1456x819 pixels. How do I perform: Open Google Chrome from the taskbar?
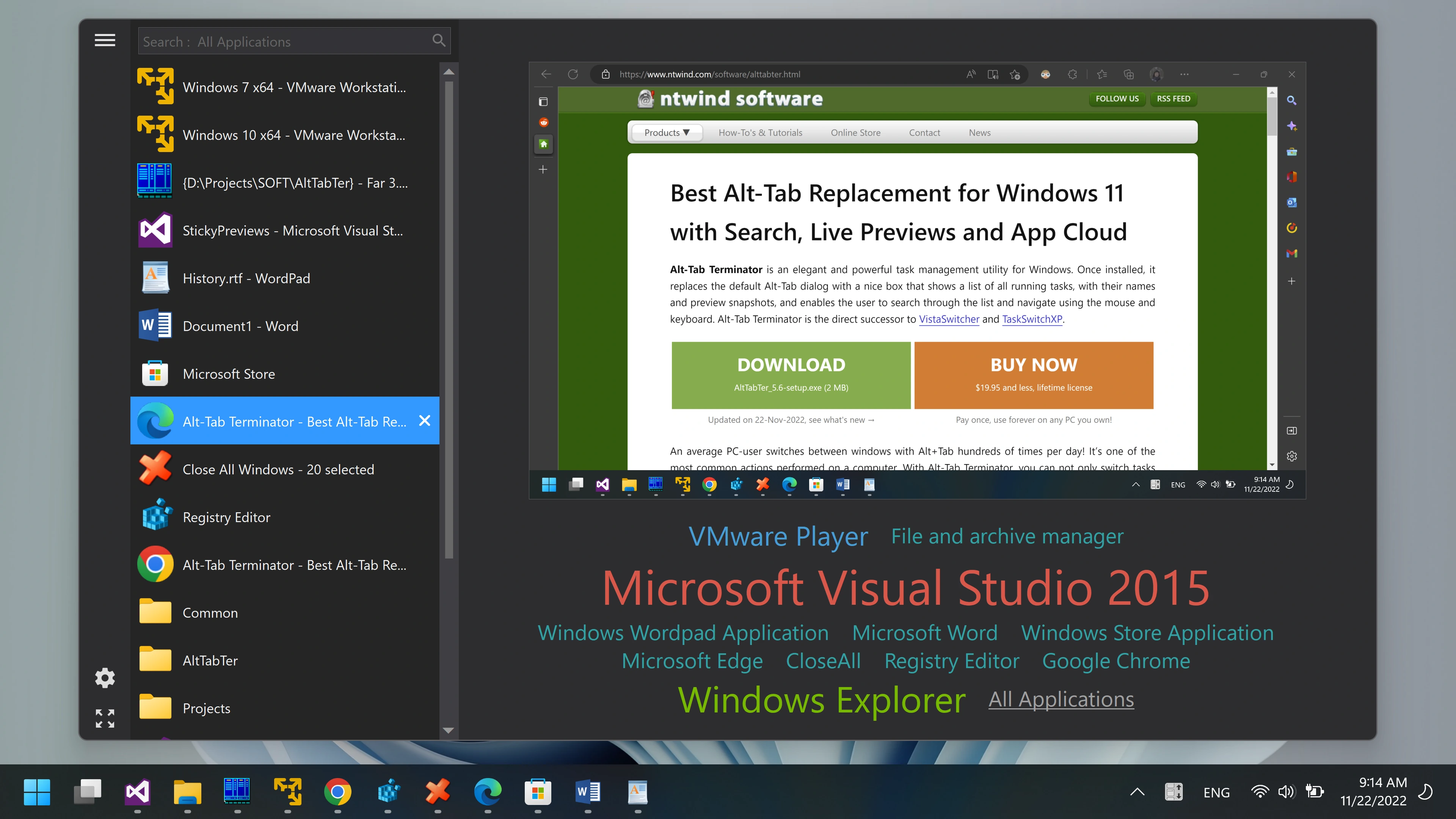[x=337, y=791]
